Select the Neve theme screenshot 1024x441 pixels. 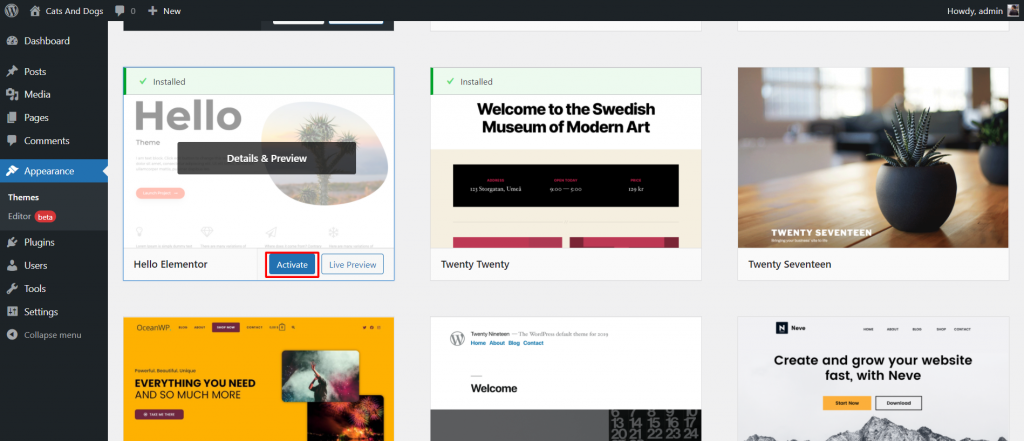point(873,379)
